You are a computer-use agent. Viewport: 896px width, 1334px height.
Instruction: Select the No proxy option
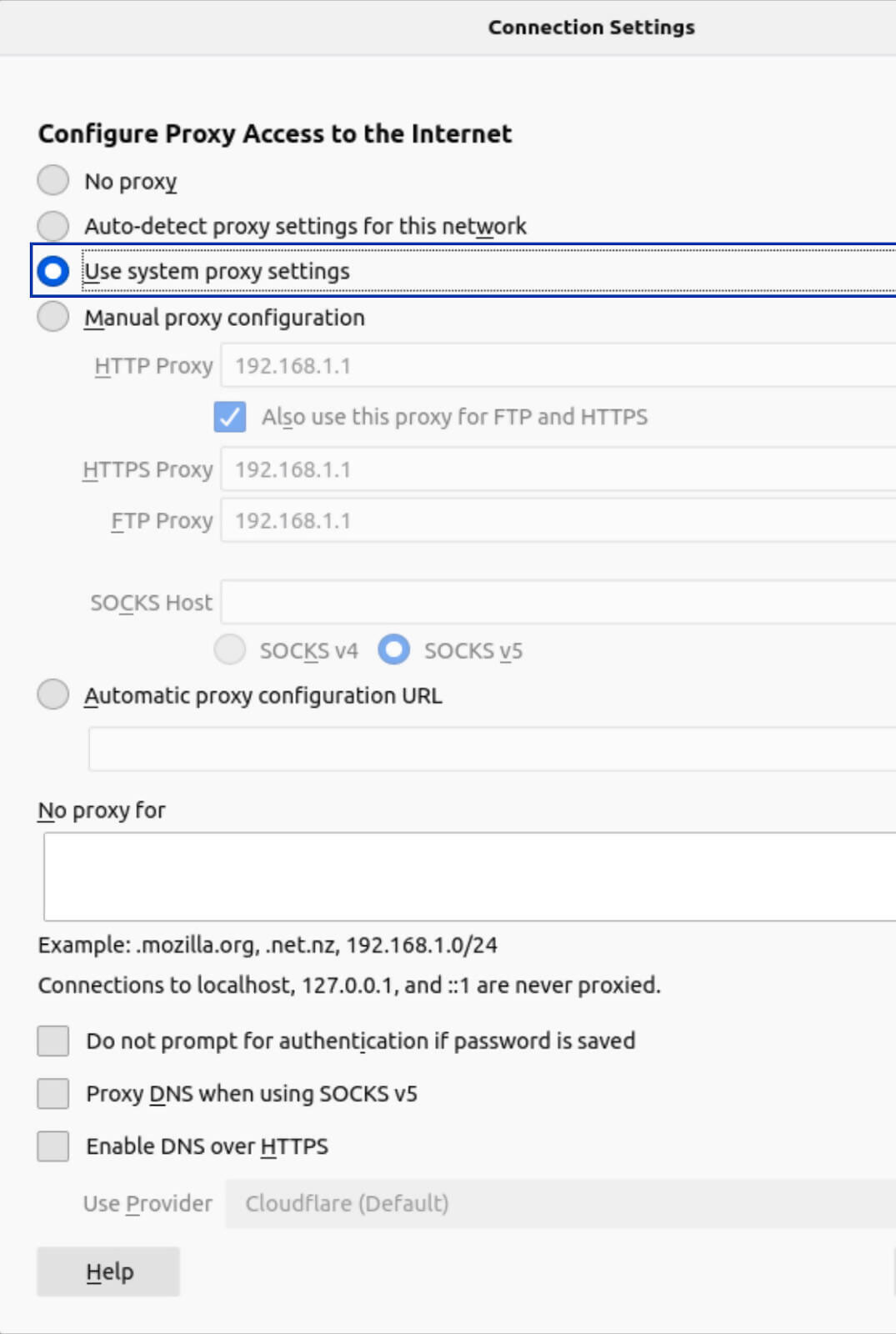pyautogui.click(x=53, y=180)
